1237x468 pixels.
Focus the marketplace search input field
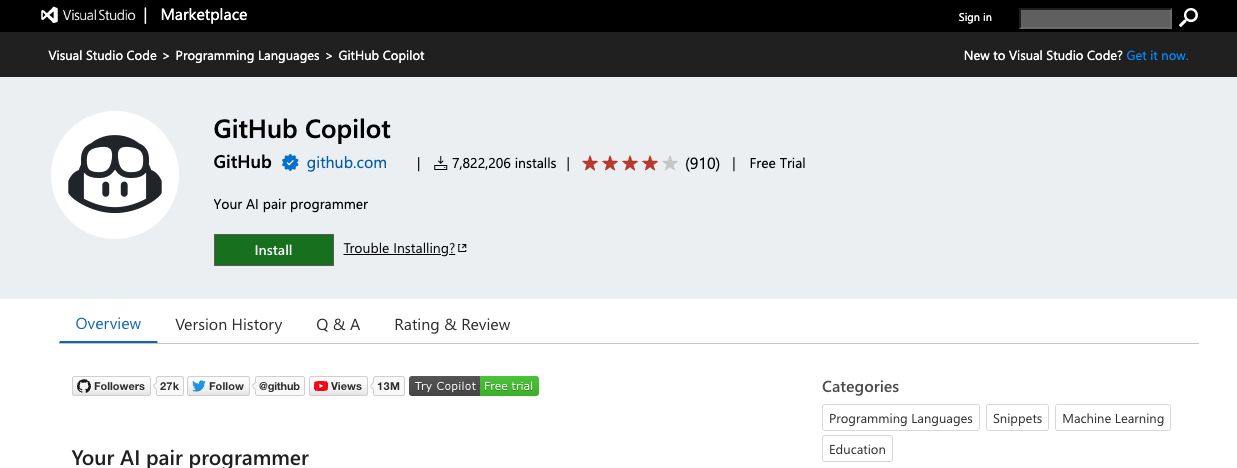tap(1095, 18)
